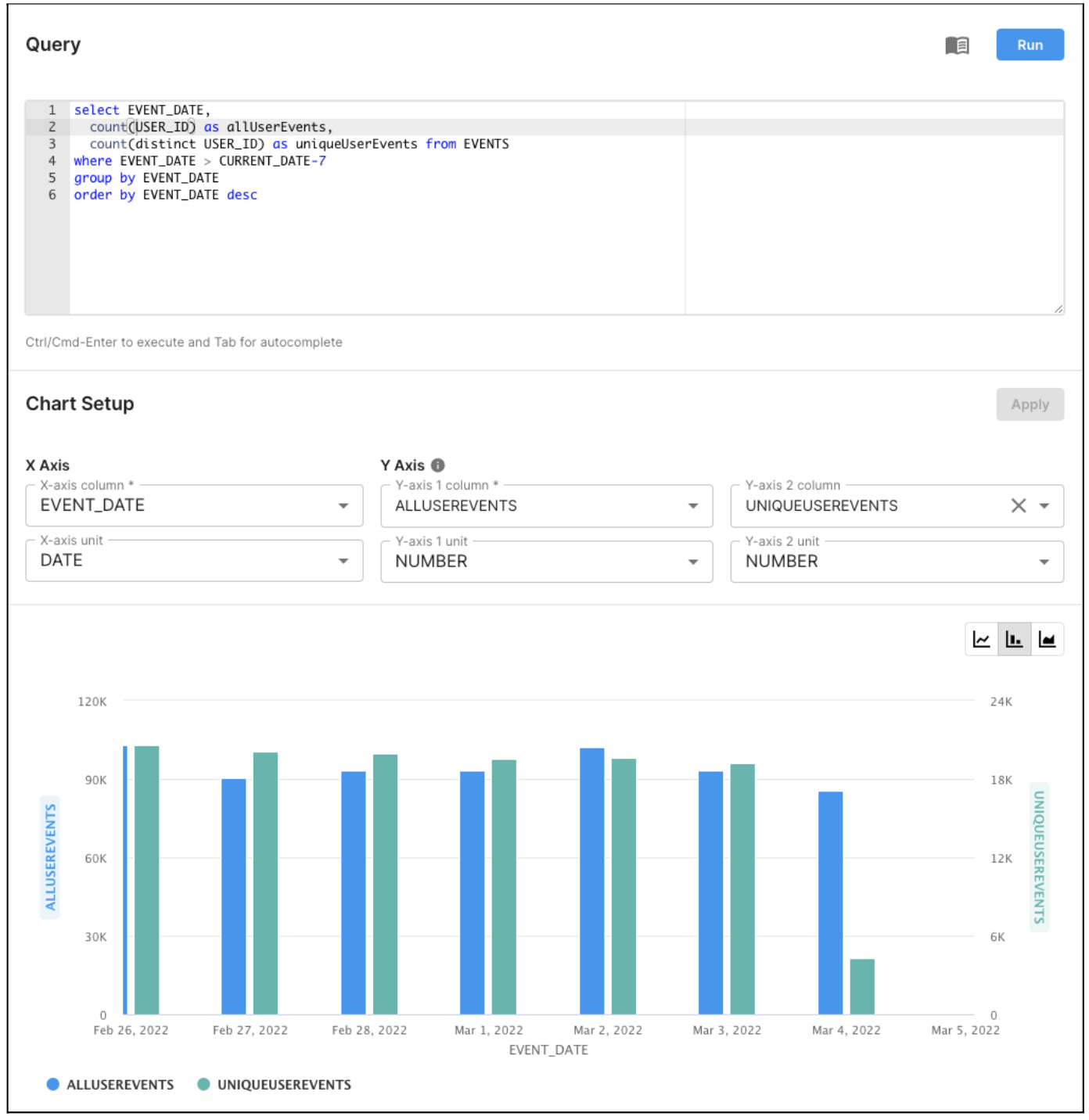The height and width of the screenshot is (1120, 1089).
Task: Switch to line chart view
Action: pos(981,640)
